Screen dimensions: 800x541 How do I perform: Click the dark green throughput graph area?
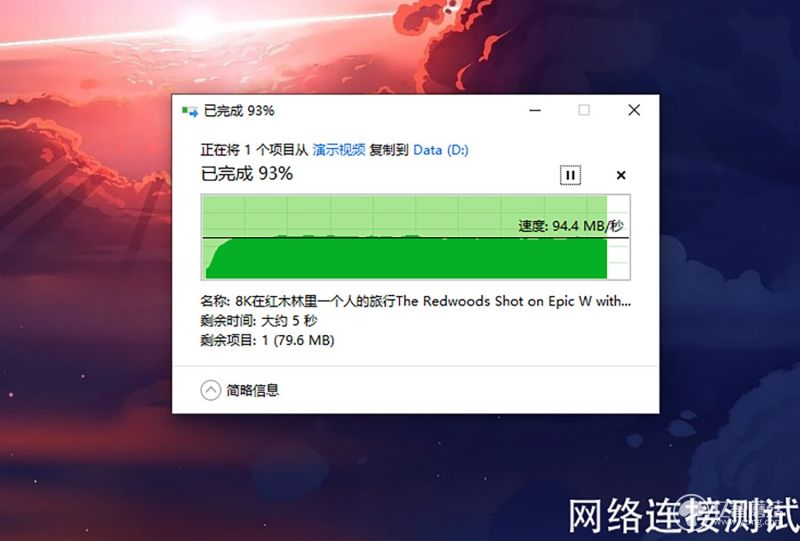[x=406, y=259]
